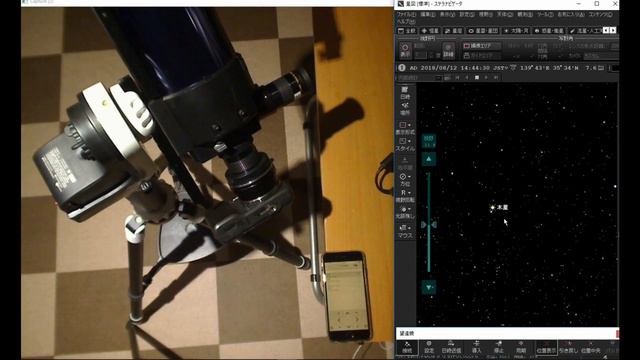Switch to the 星座 ribbon tab
640x360 pixels.
click(453, 31)
